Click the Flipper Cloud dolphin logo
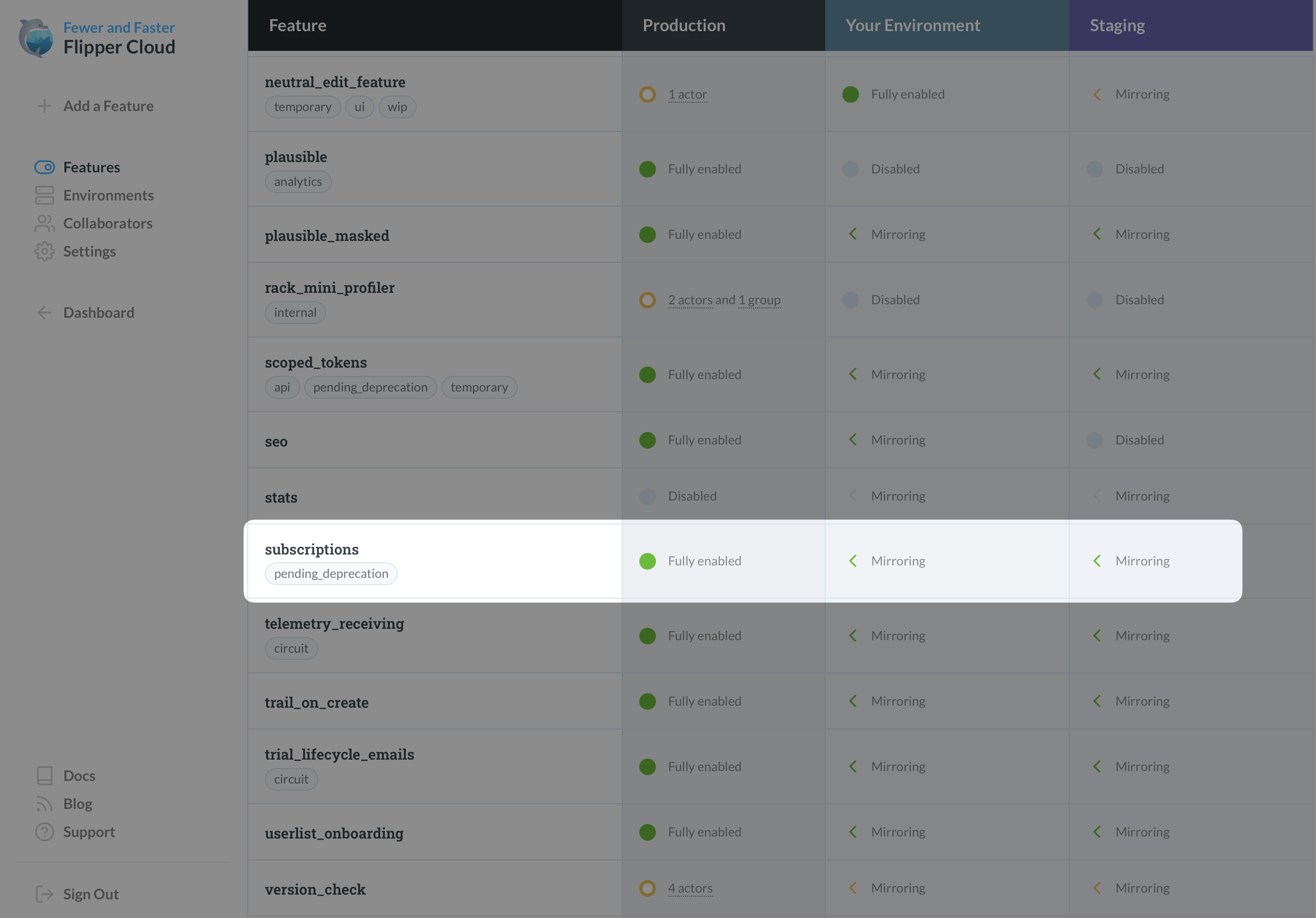The width and height of the screenshot is (1316, 918). [35, 38]
